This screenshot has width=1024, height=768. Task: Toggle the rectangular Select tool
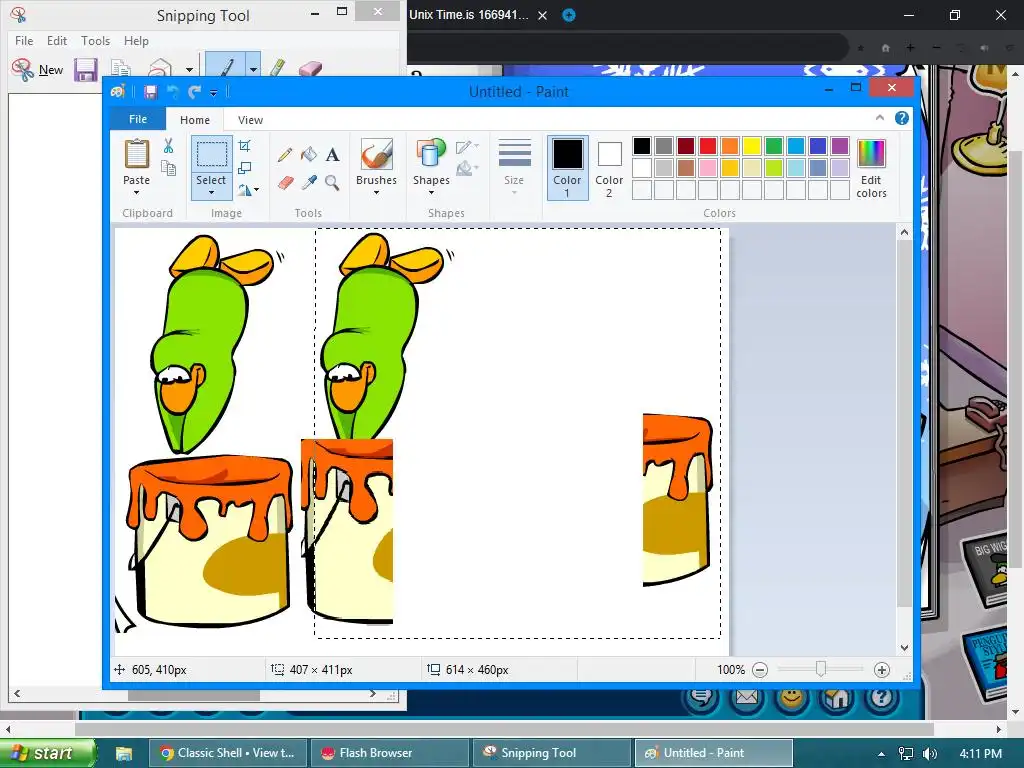coord(212,154)
